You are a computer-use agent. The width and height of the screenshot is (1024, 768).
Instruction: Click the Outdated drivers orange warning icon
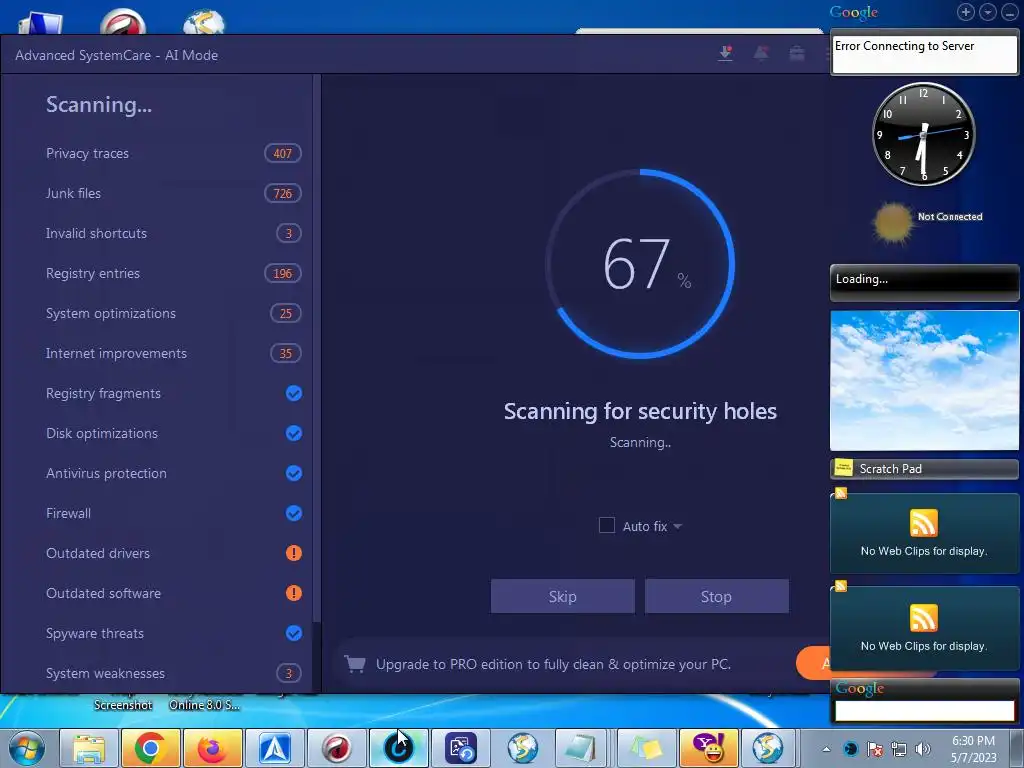coord(294,553)
